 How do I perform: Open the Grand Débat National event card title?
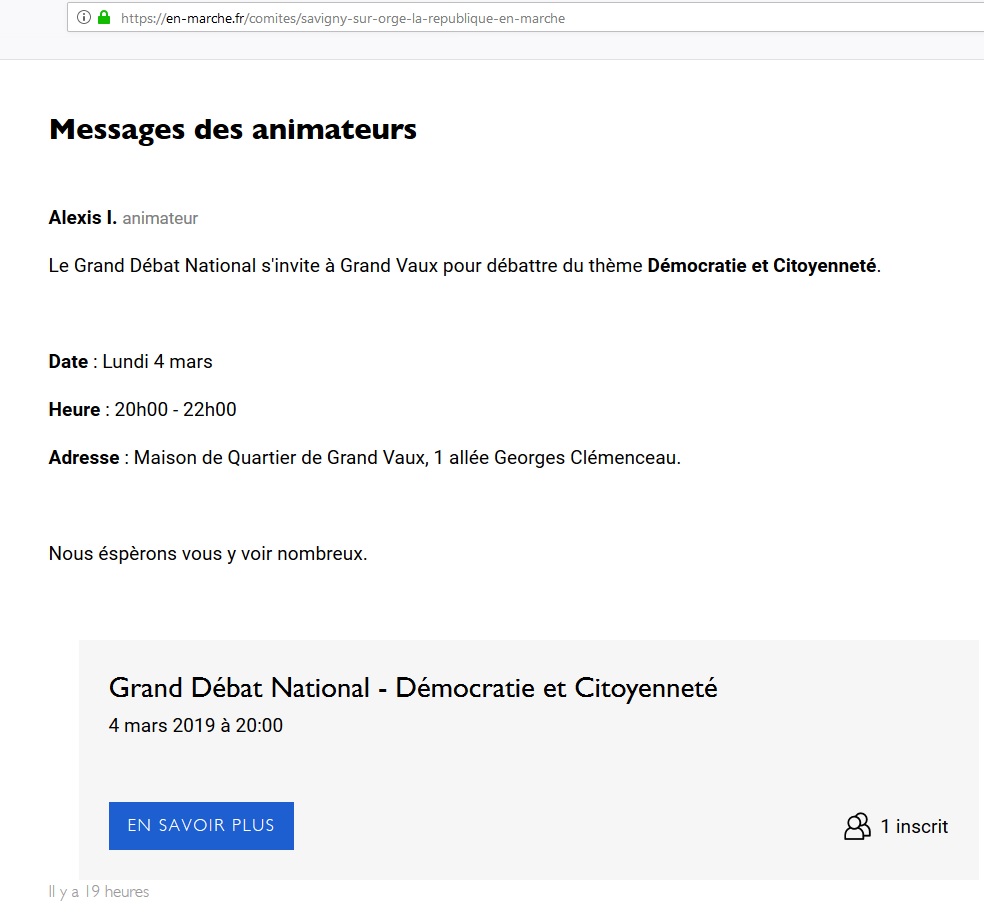pyautogui.click(x=413, y=688)
